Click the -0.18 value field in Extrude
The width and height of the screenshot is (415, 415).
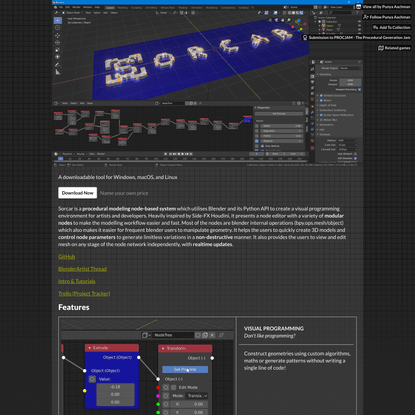tap(115, 387)
